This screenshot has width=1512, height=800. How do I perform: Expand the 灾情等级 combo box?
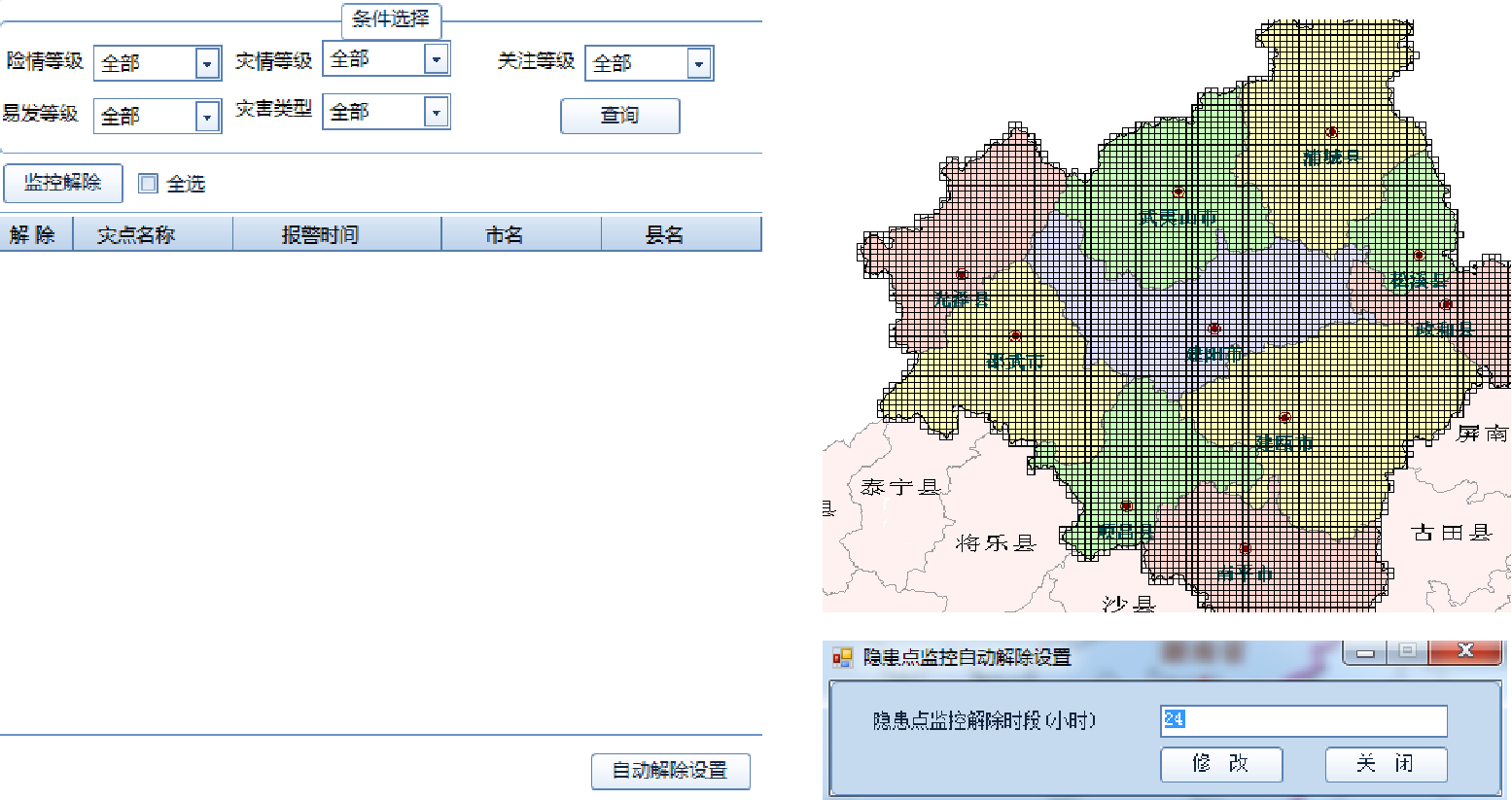coord(436,58)
